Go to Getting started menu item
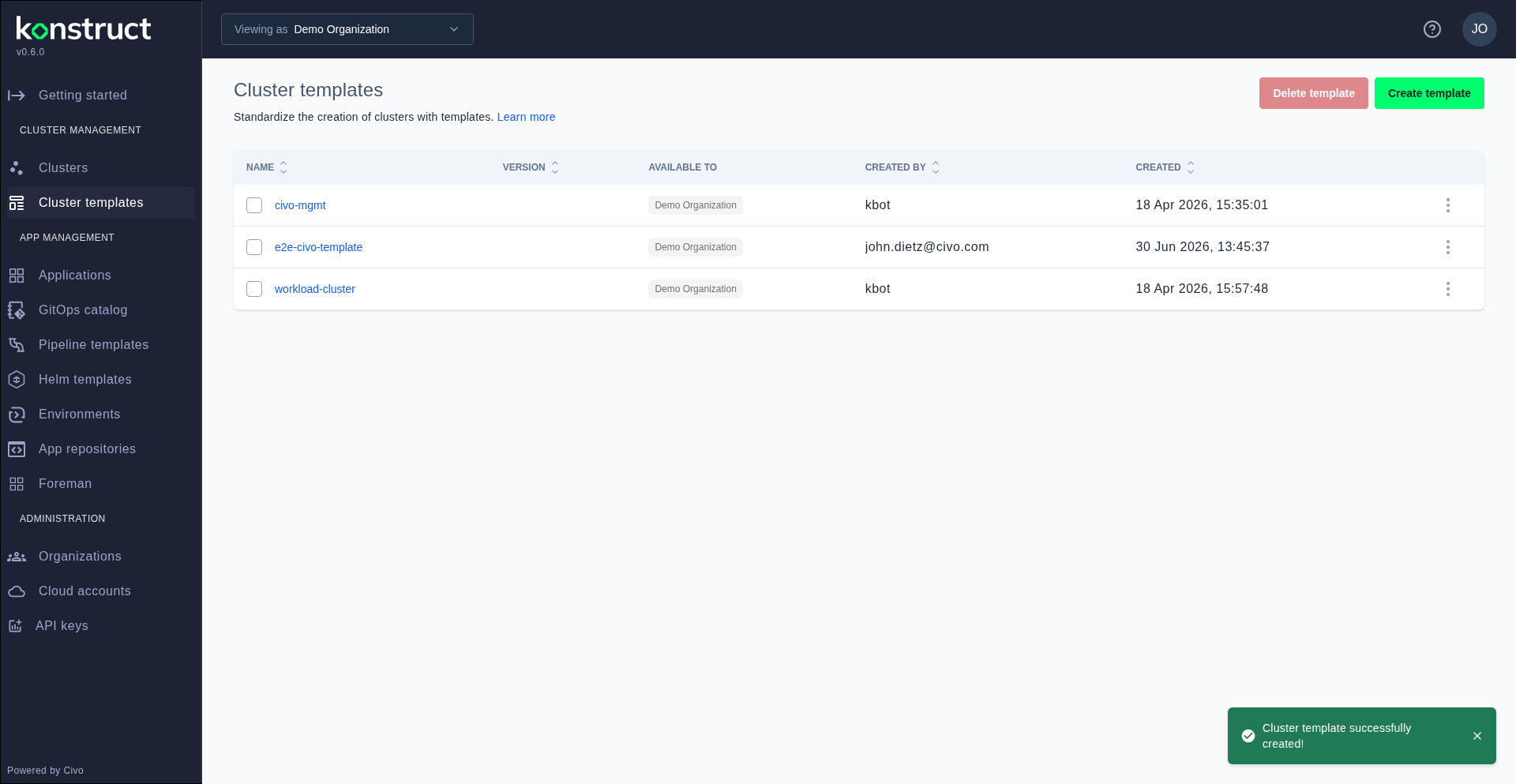 (x=101, y=96)
